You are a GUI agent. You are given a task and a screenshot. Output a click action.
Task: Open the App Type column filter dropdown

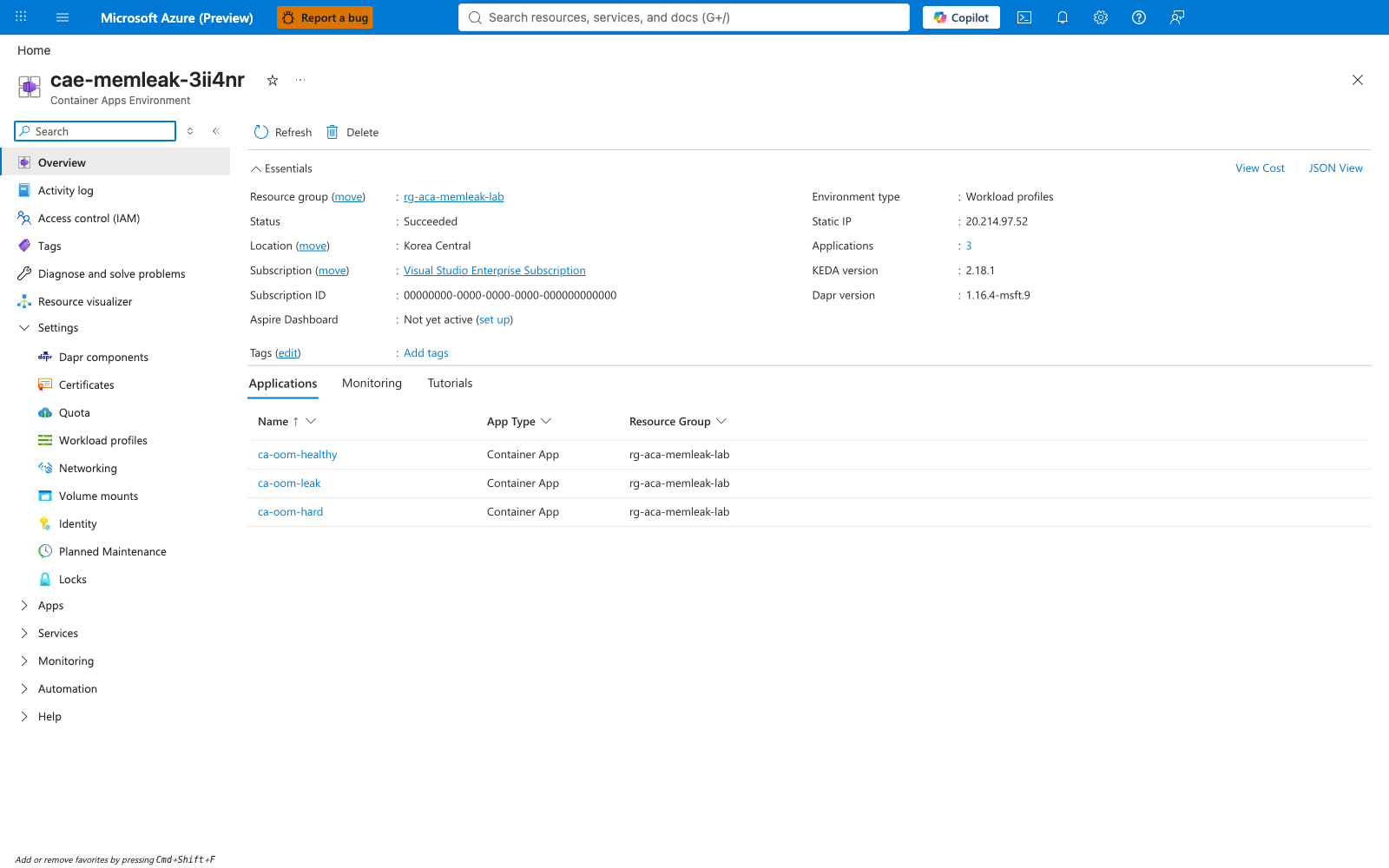coord(546,421)
